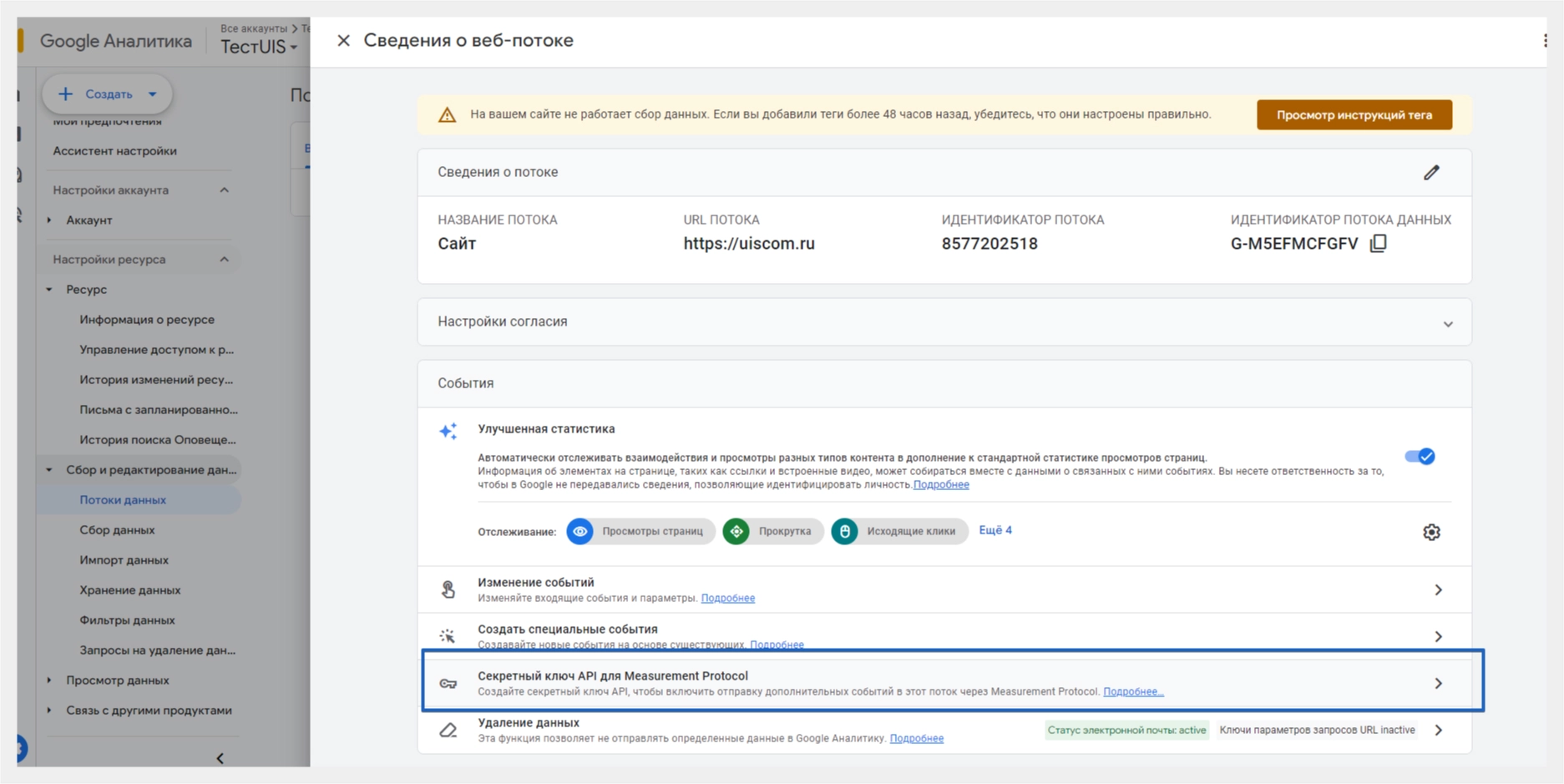This screenshot has height=784, width=1564.
Task: Collapse the sidebar with the left chevron
Action: 220,758
